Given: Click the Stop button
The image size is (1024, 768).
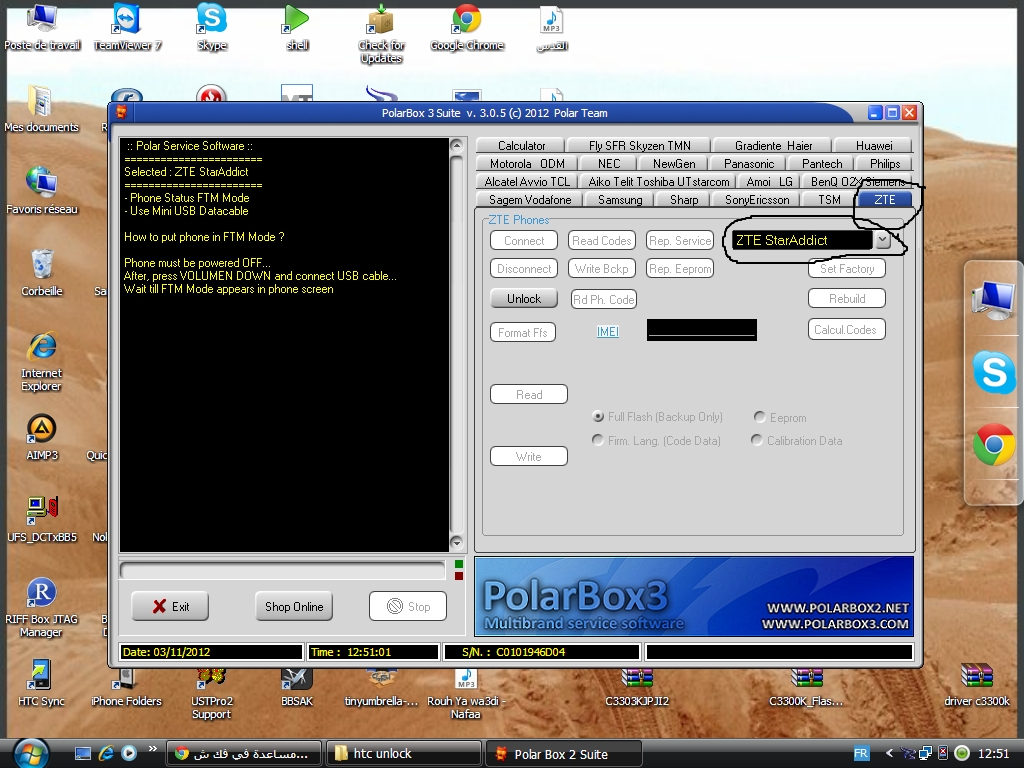Looking at the screenshot, I should pos(408,607).
